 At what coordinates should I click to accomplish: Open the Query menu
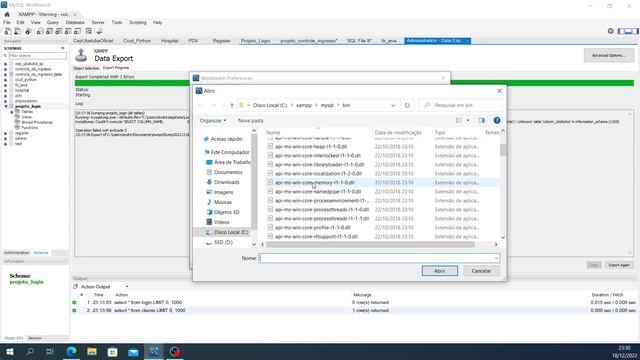pyautogui.click(x=53, y=22)
